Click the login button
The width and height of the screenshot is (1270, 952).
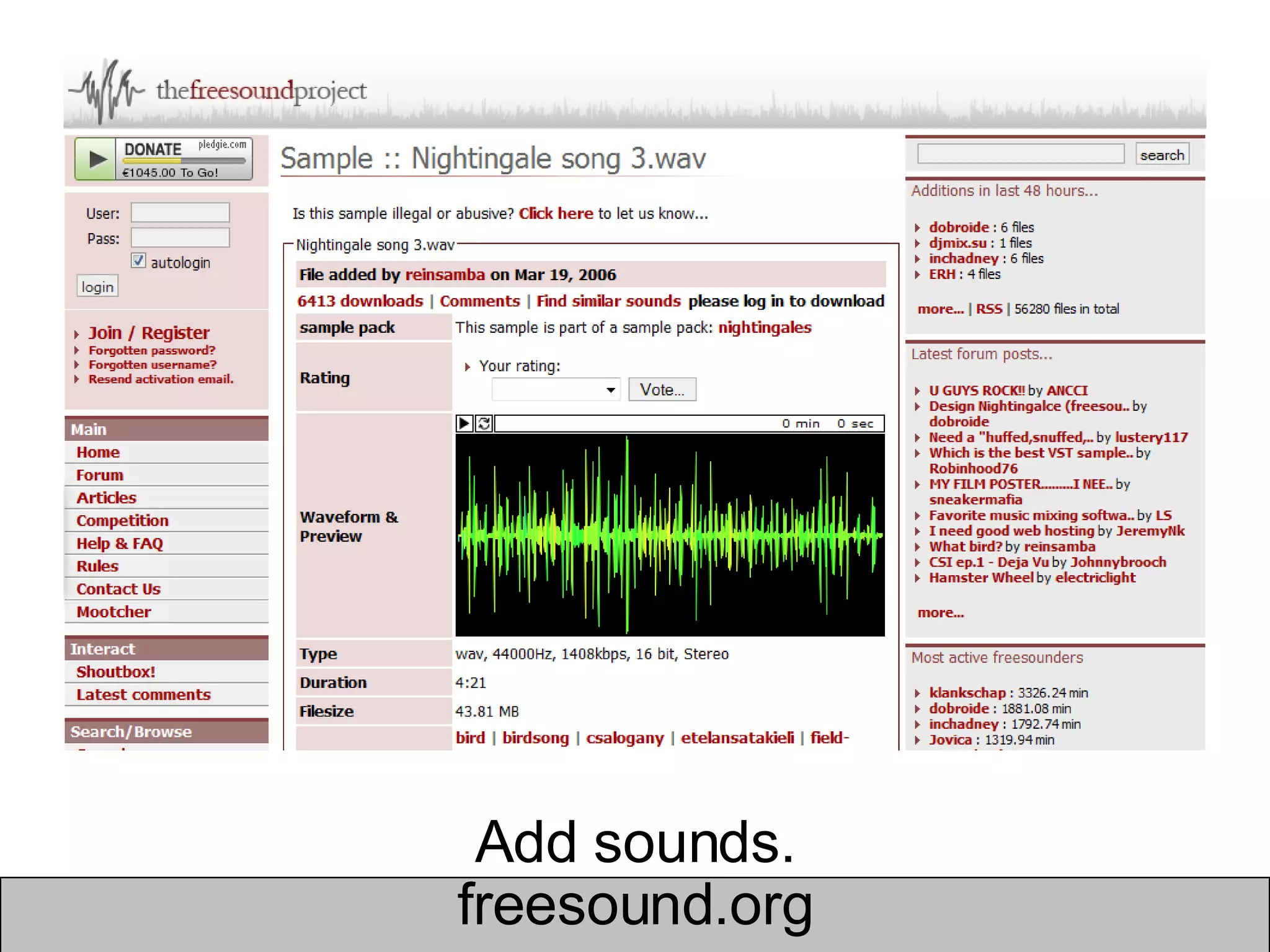coord(97,287)
